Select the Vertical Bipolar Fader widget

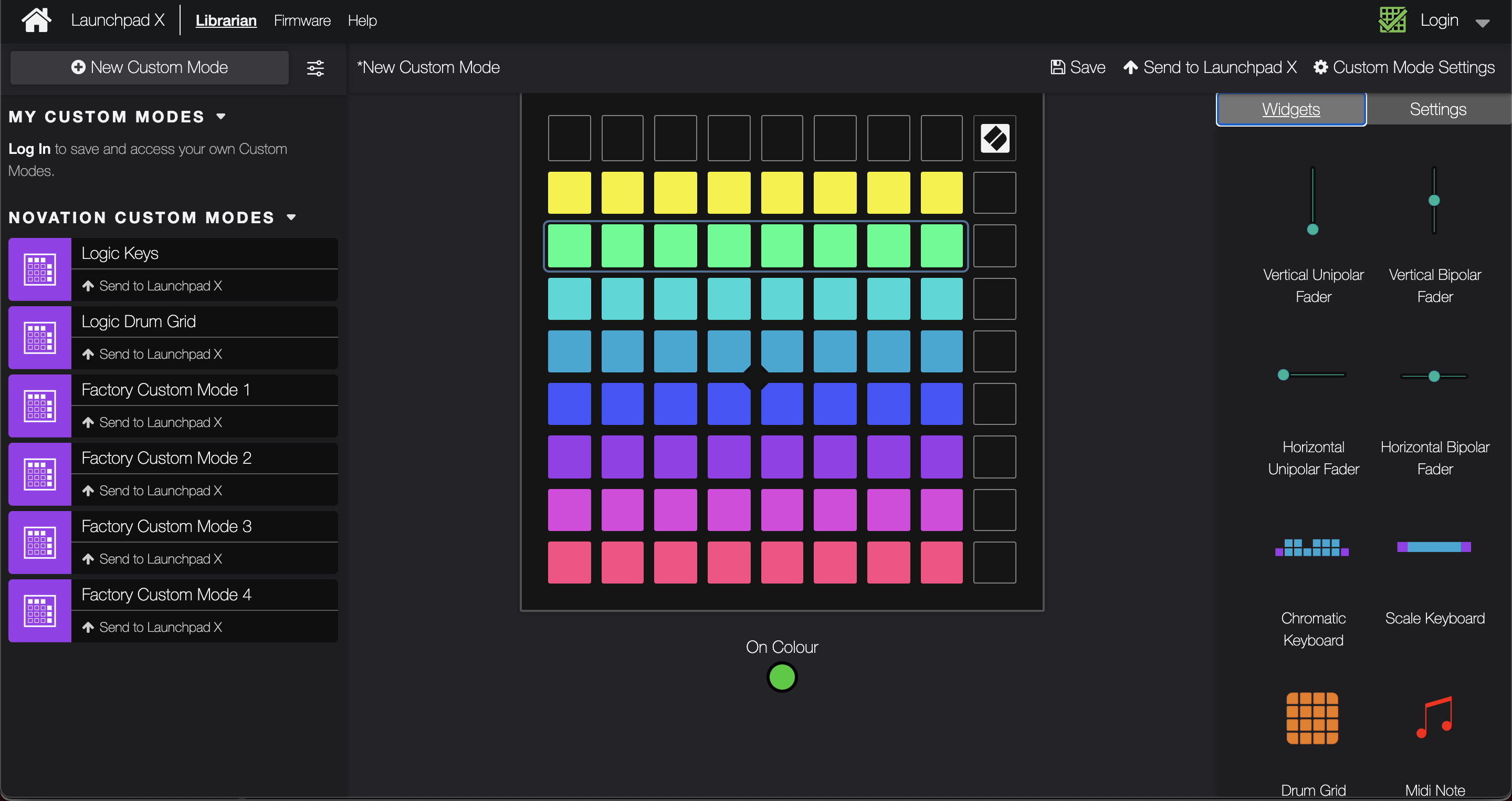tap(1434, 201)
